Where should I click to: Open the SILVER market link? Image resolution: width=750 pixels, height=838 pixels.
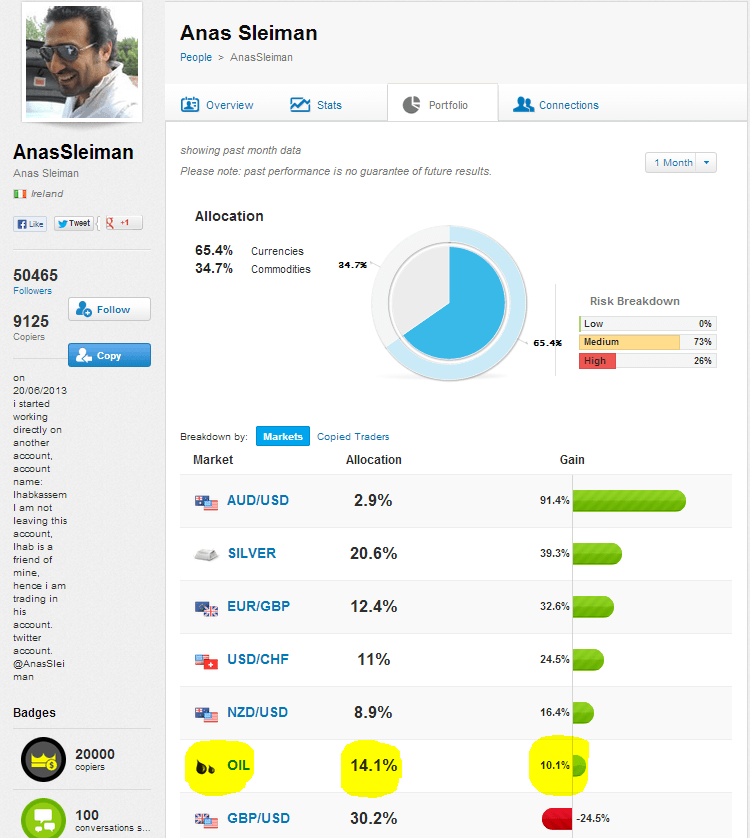click(252, 553)
